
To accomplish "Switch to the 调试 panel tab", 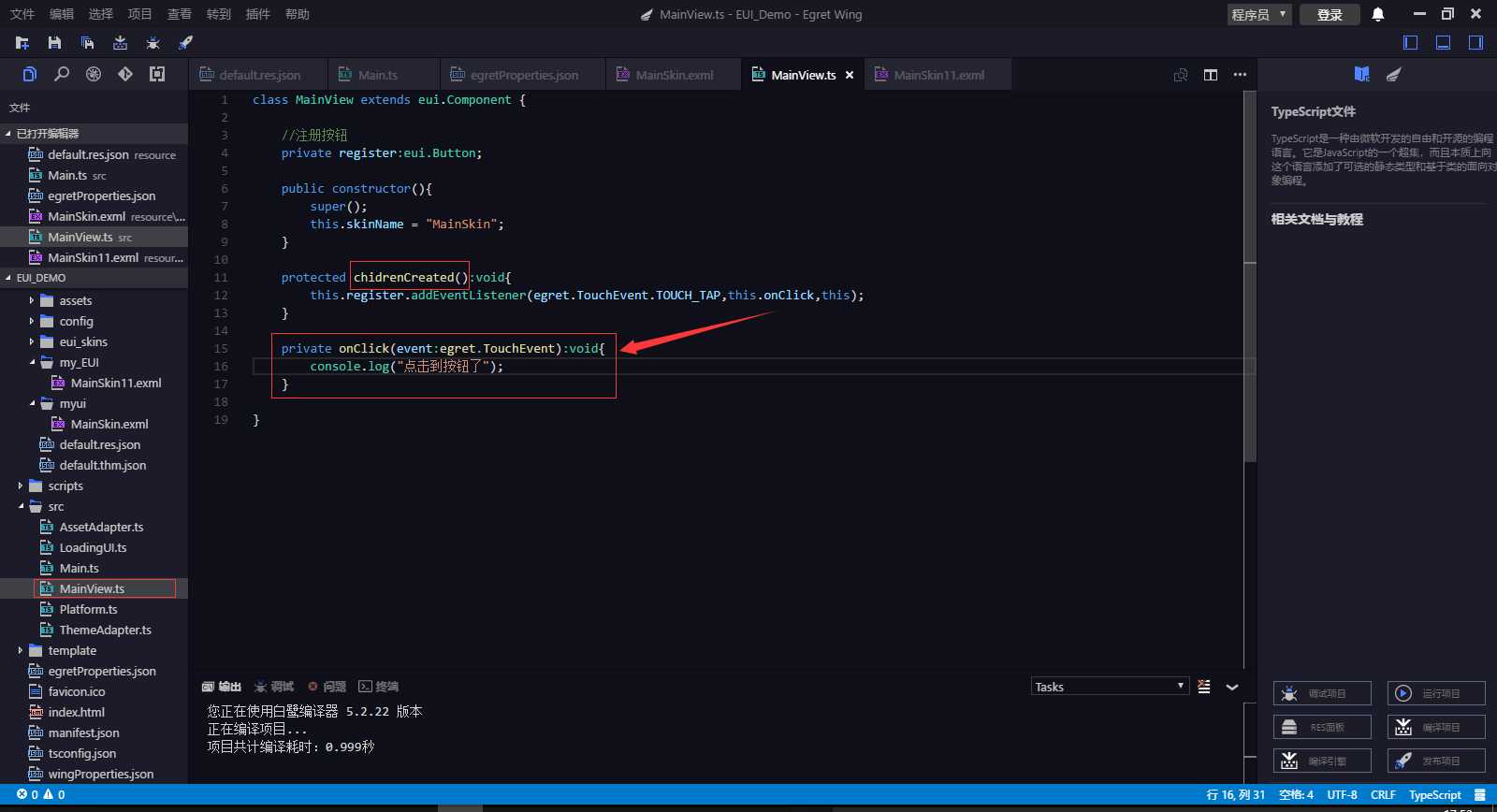I will [274, 687].
